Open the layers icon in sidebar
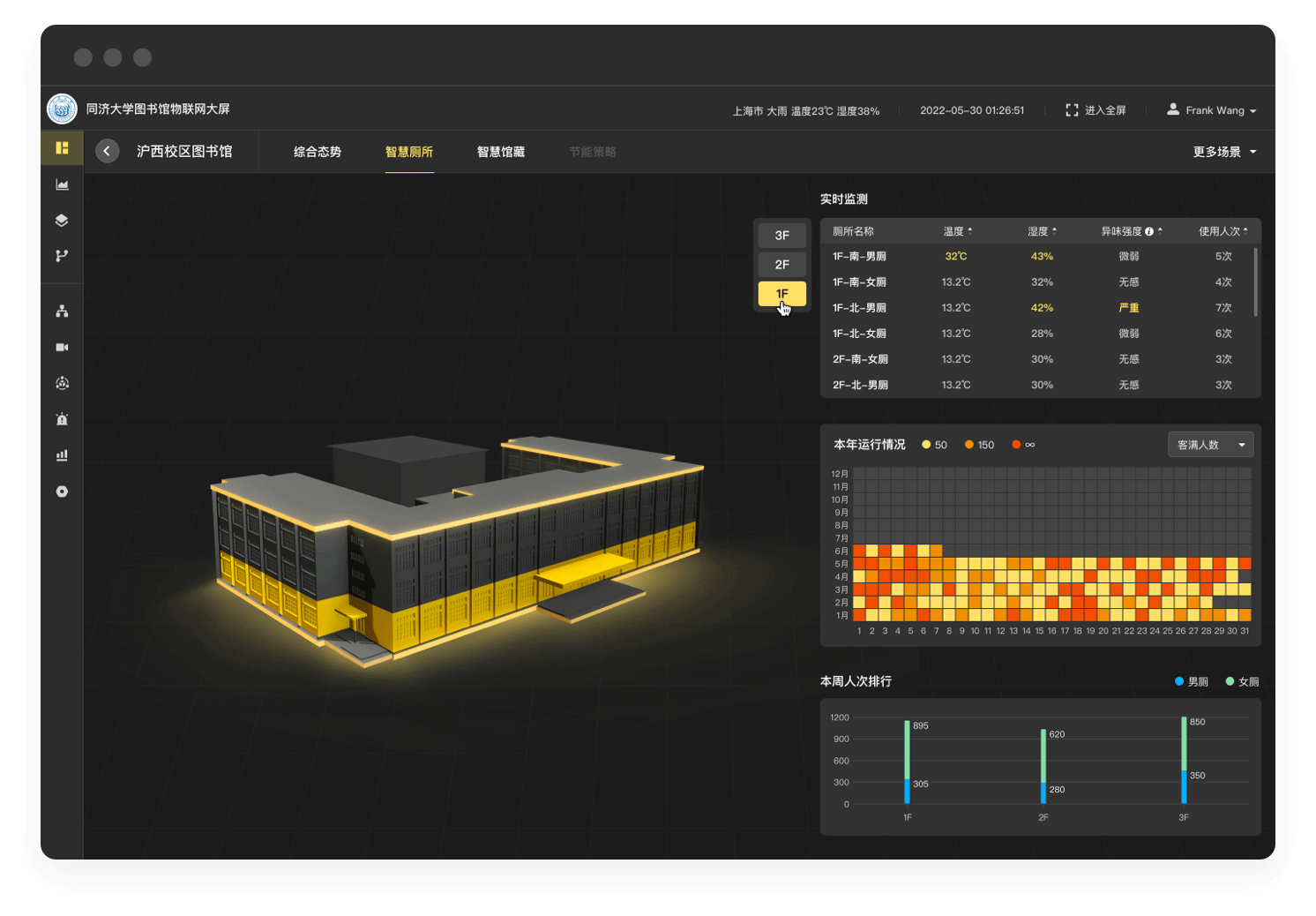Image resolution: width=1316 pixels, height=916 pixels. tap(62, 220)
